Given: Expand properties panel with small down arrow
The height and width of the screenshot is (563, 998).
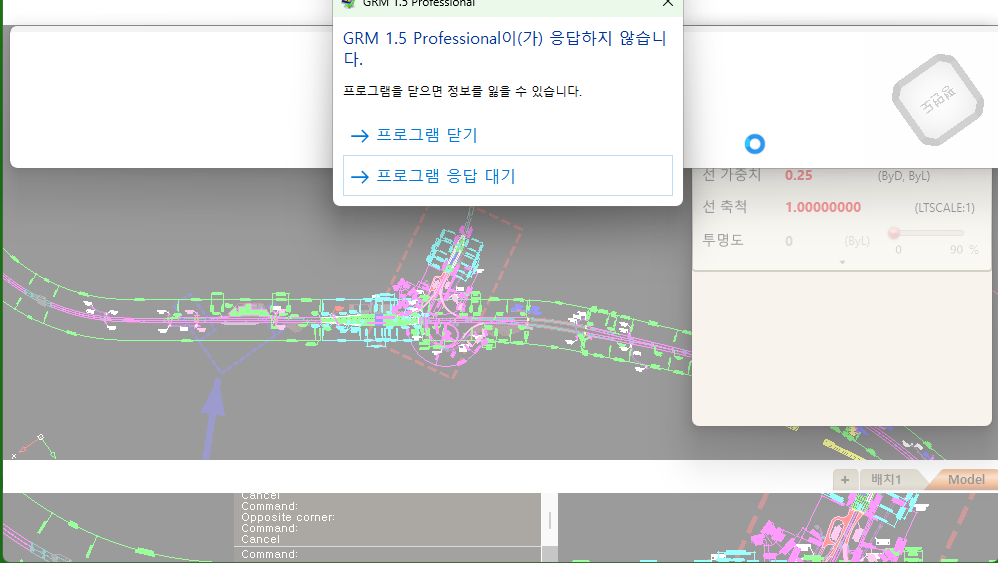Looking at the screenshot, I should (842, 262).
